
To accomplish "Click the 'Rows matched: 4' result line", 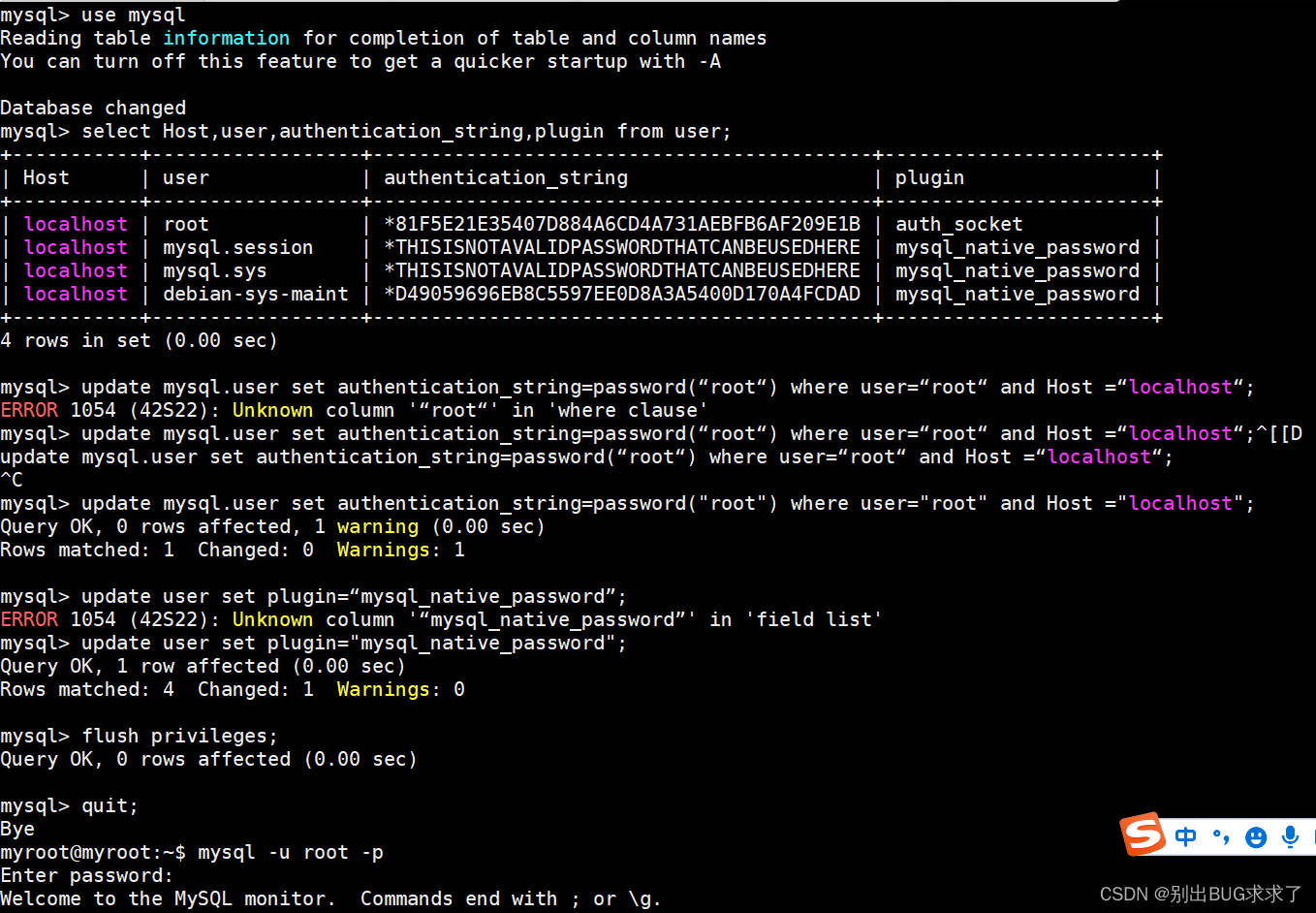I will click(233, 689).
